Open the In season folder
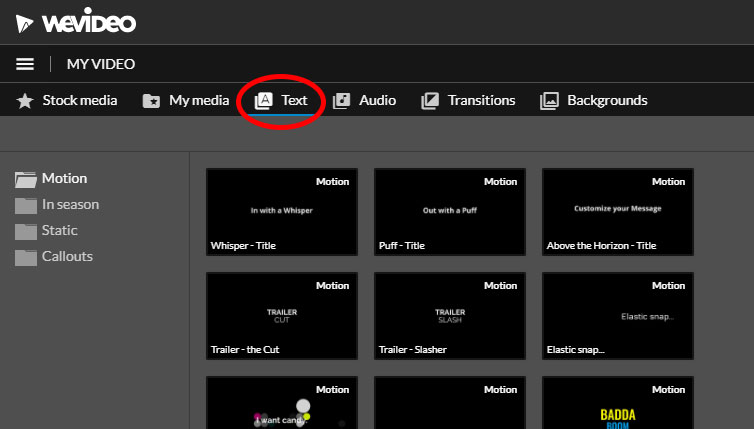 70,205
